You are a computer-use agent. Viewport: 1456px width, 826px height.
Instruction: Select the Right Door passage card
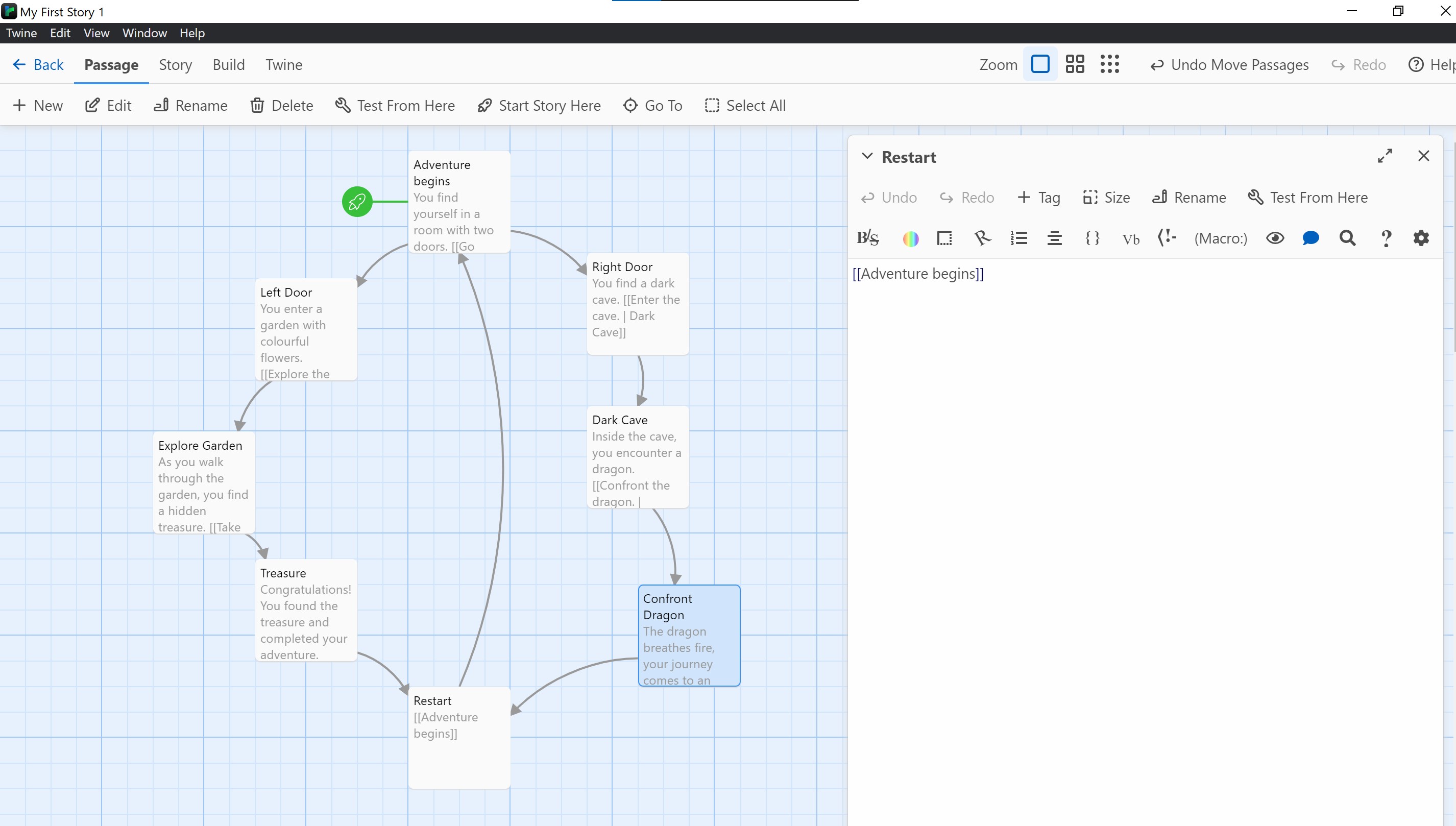coord(638,304)
